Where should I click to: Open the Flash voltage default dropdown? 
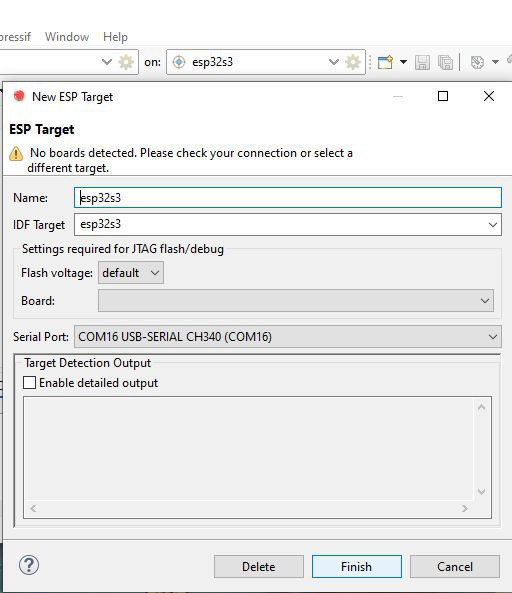pyautogui.click(x=131, y=272)
